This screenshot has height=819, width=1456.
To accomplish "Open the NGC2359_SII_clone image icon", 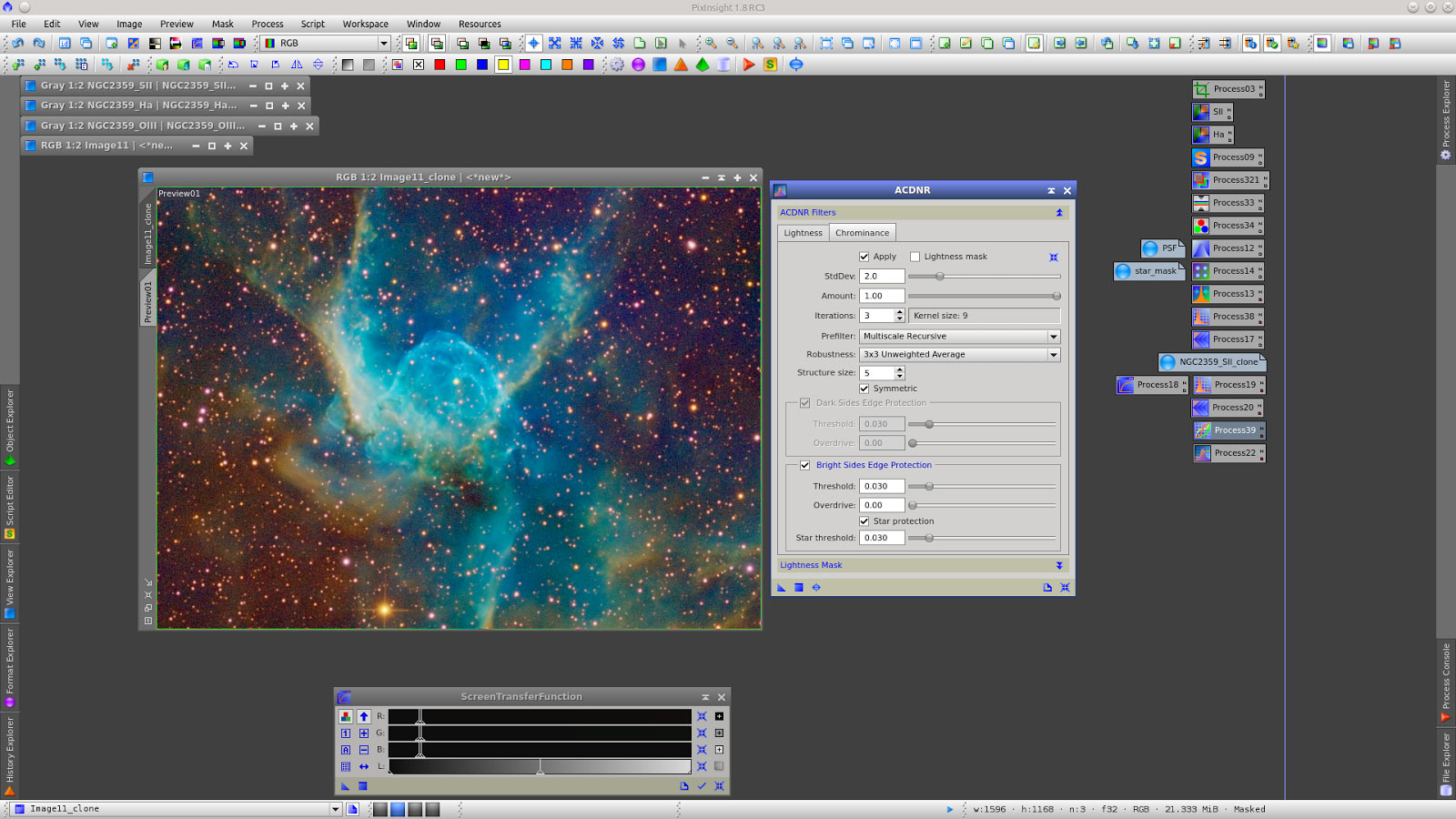I will pyautogui.click(x=1211, y=362).
